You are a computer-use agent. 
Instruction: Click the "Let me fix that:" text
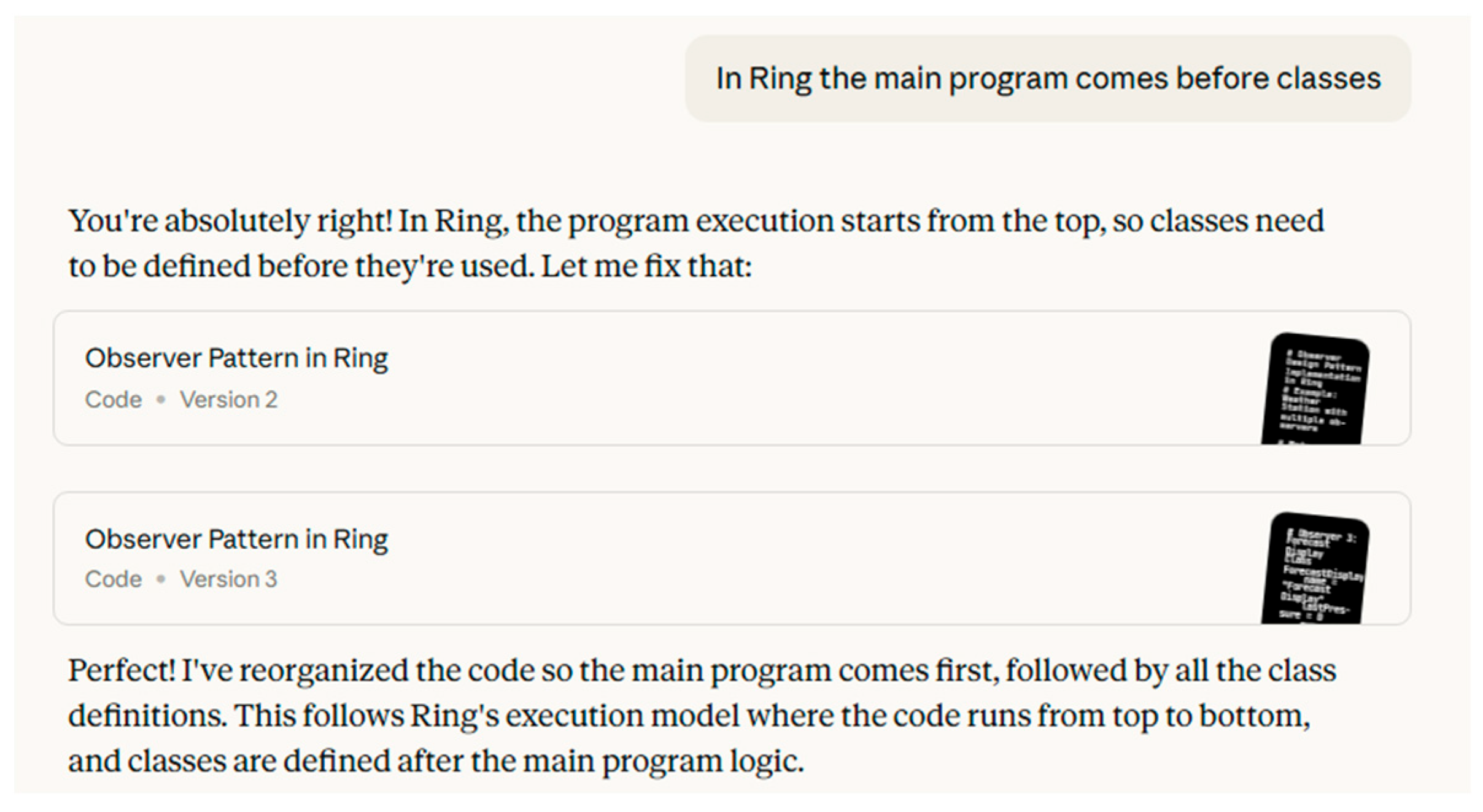tap(646, 266)
